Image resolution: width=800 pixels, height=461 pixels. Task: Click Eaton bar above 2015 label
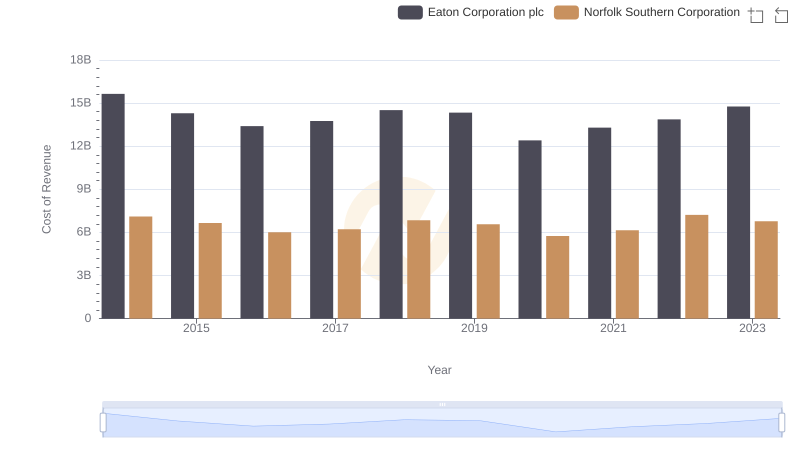183,216
